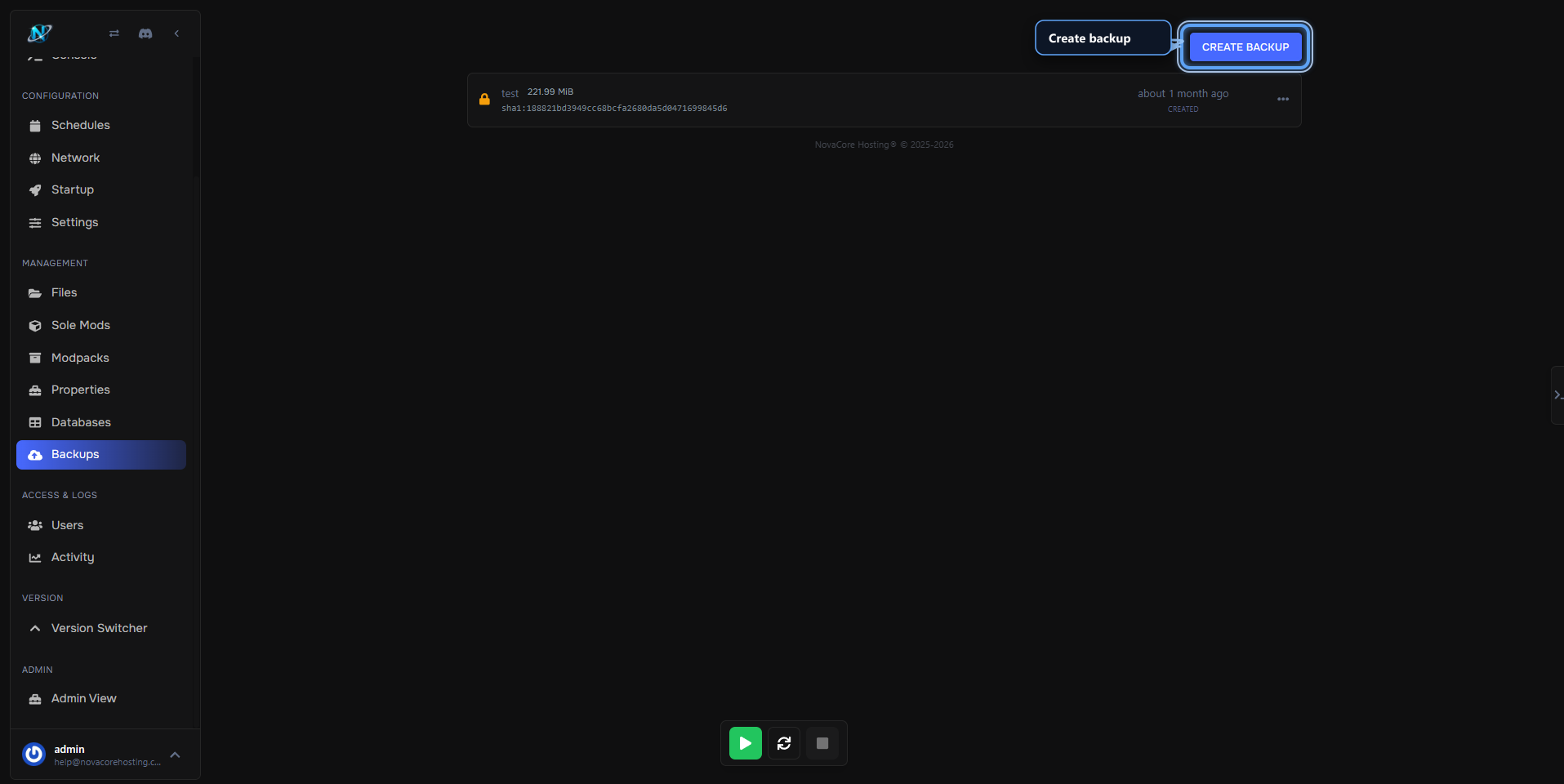Open the Discord icon link
This screenshot has width=1564, height=784.
pyautogui.click(x=145, y=33)
